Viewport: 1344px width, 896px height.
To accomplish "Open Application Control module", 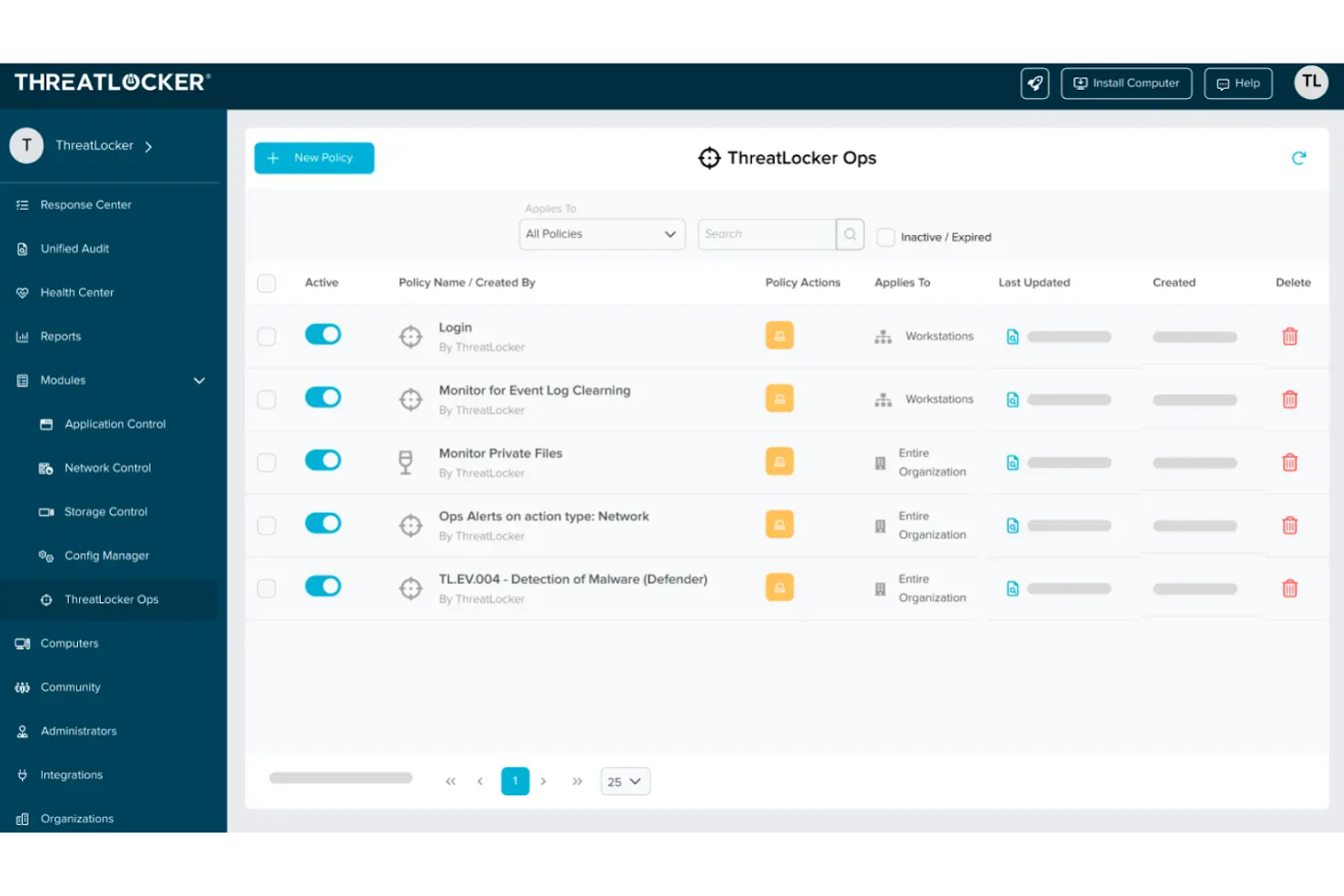I will point(114,424).
